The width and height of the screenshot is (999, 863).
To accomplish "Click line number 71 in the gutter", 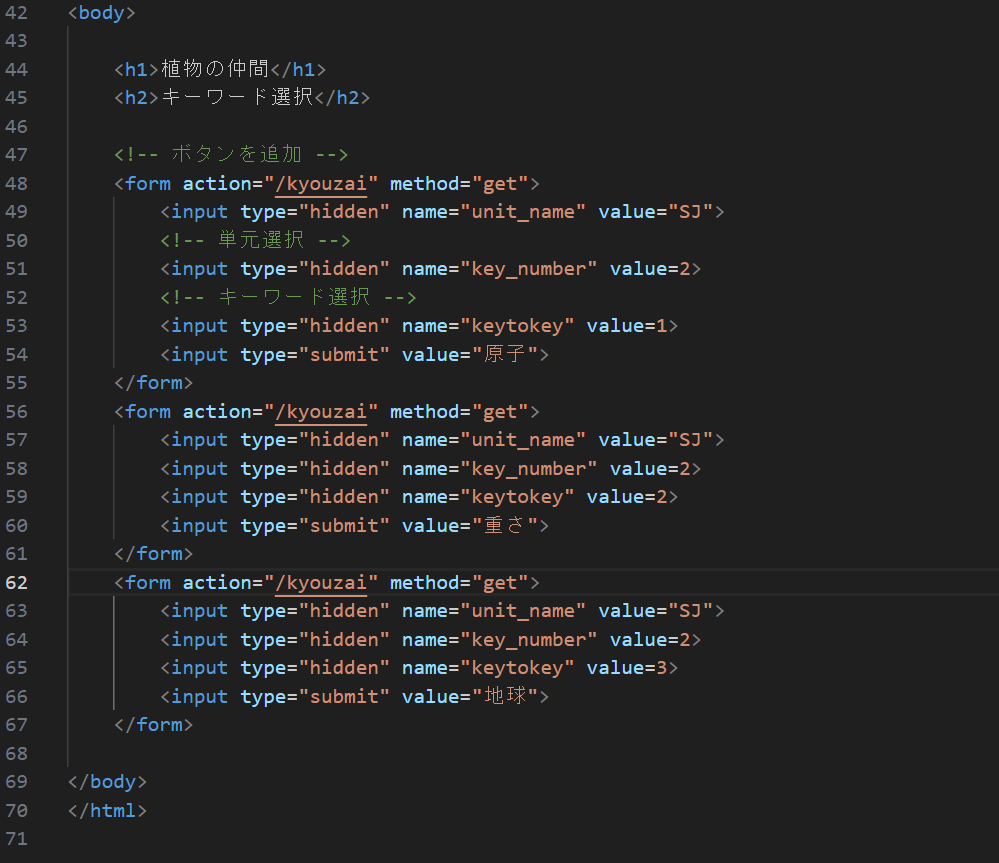I will coord(17,838).
